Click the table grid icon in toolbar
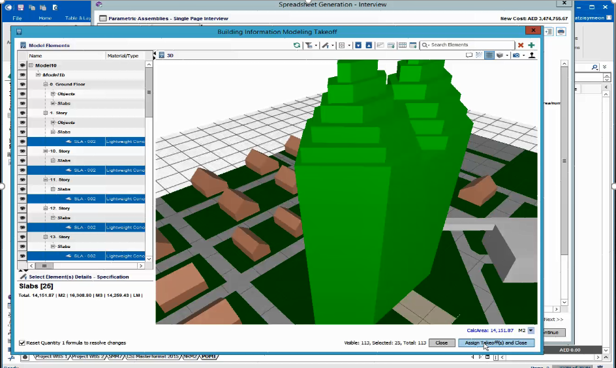The width and height of the screenshot is (616, 368). pos(402,45)
